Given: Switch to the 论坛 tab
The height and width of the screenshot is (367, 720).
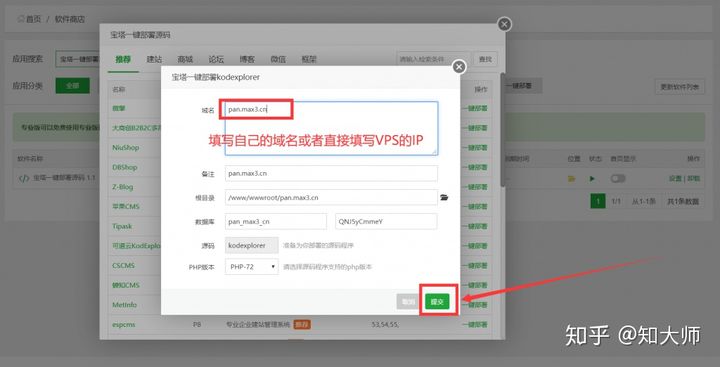Looking at the screenshot, I should 216,59.
